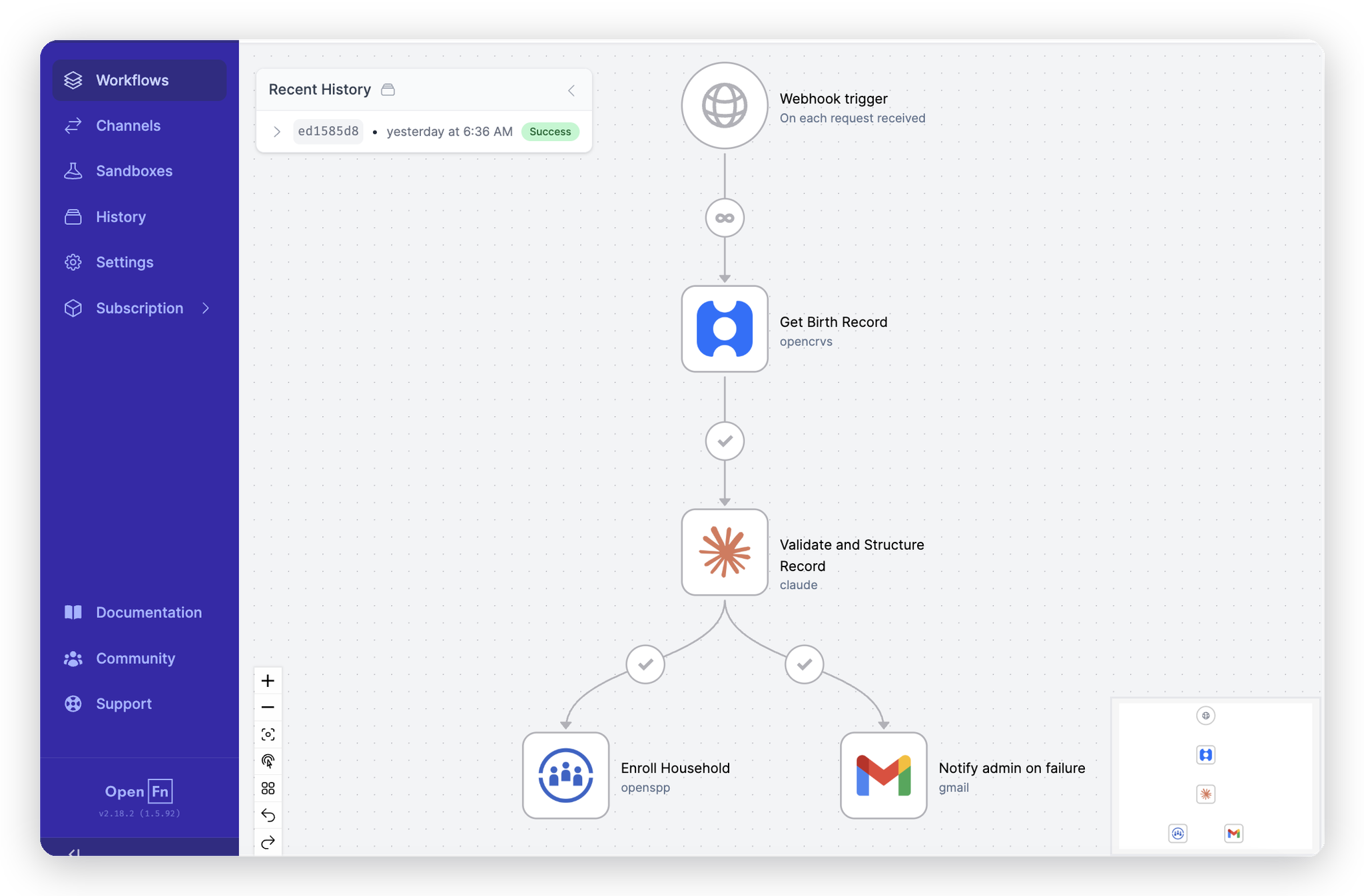Fit workflow to view
The height and width of the screenshot is (896, 1364).
click(x=268, y=735)
